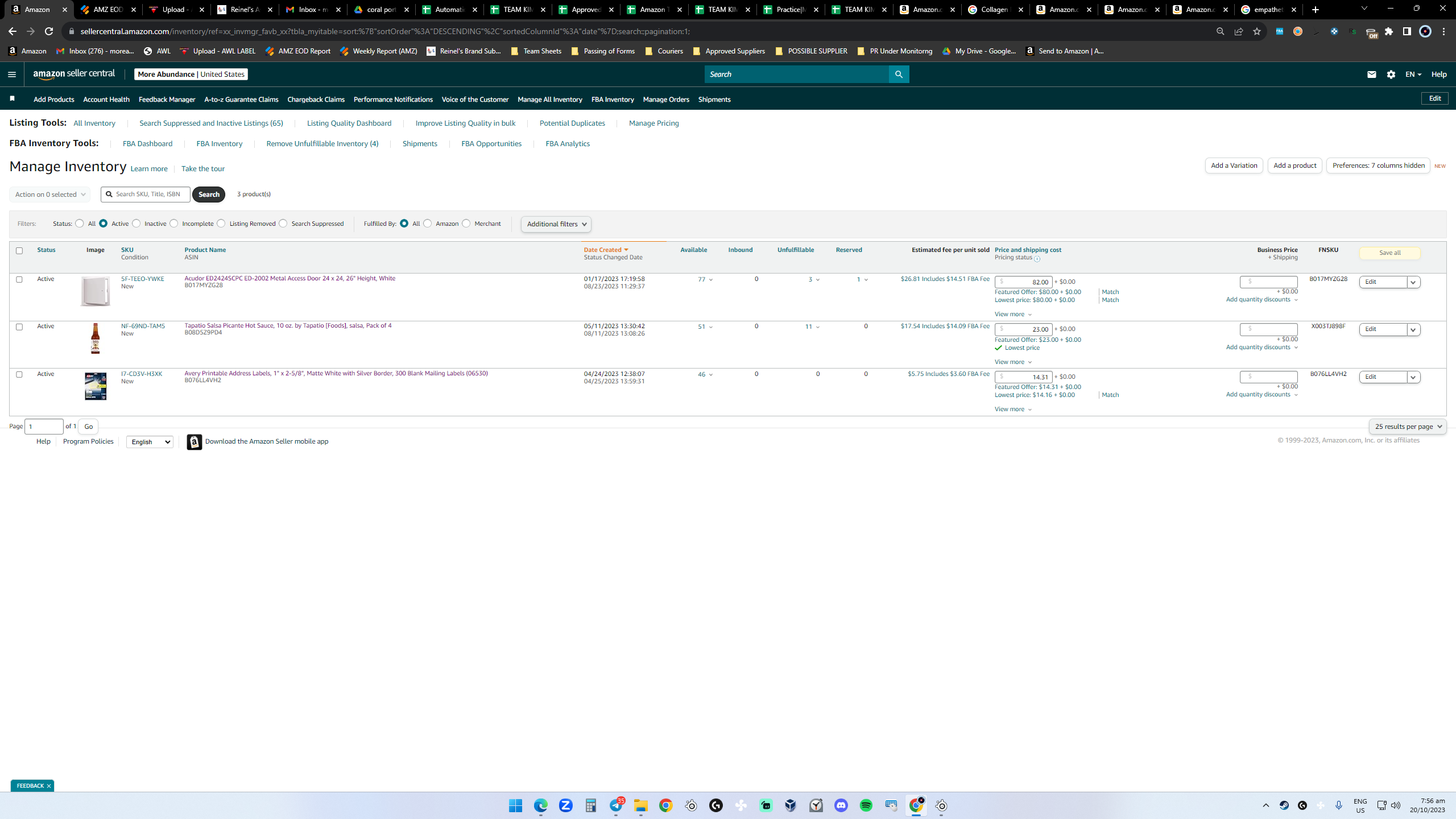Viewport: 1456px width, 819px height.
Task: Select the Search Suppressed status filter
Action: (283, 224)
